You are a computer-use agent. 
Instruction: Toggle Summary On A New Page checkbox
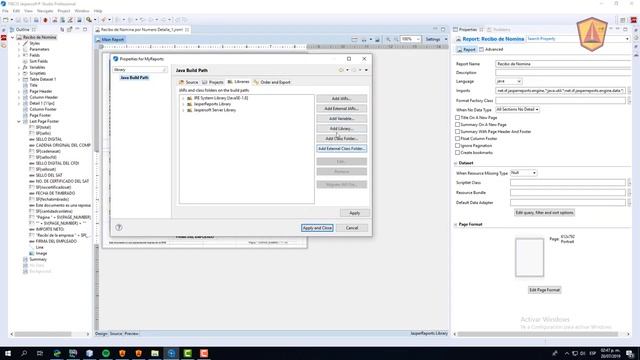click(x=458, y=124)
